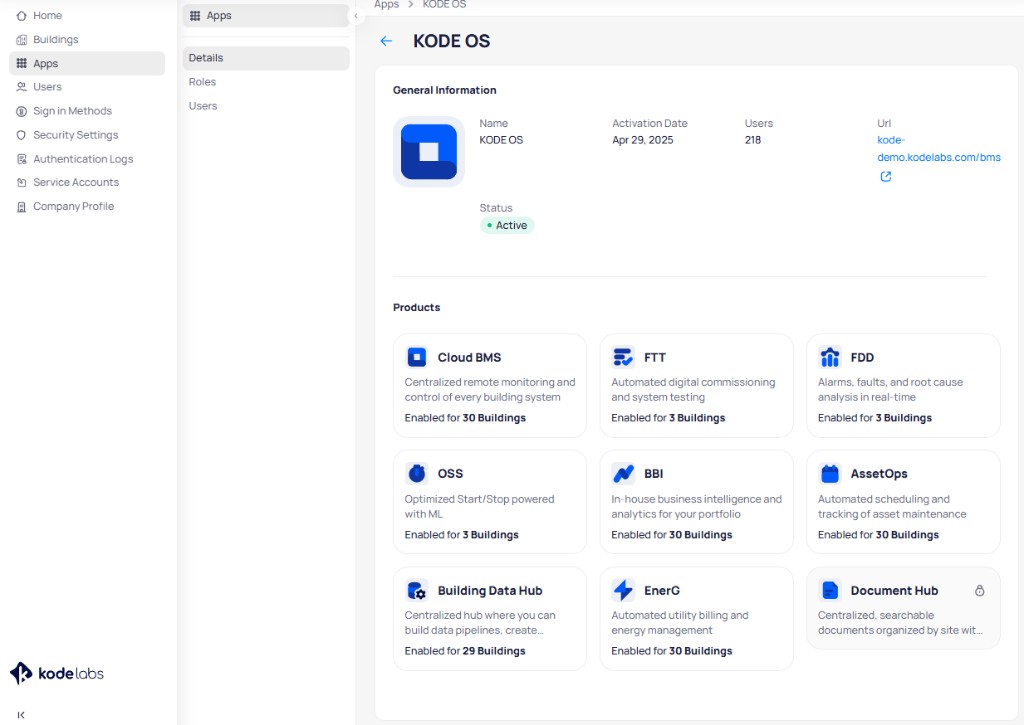
Task: Switch to the Users tab in Apps panel
Action: [x=266, y=106]
